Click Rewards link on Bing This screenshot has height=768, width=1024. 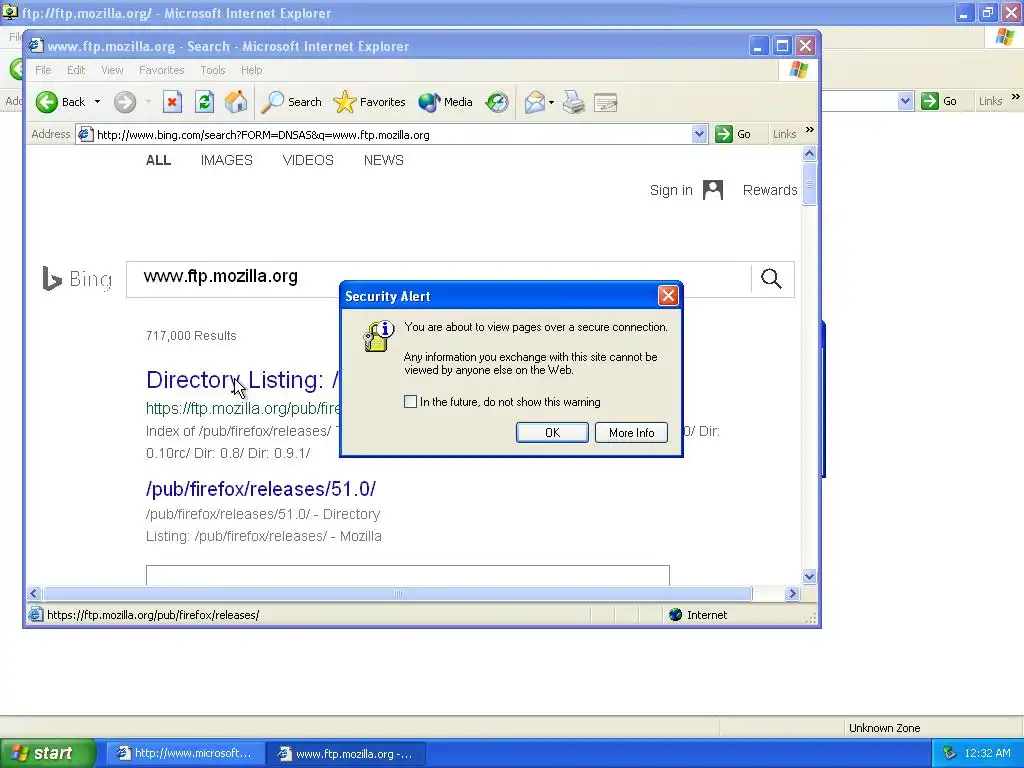pyautogui.click(x=770, y=190)
